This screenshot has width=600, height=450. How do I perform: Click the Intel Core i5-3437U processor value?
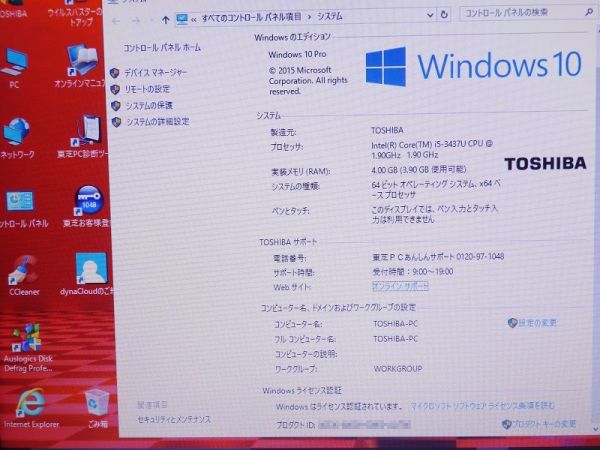click(x=432, y=150)
